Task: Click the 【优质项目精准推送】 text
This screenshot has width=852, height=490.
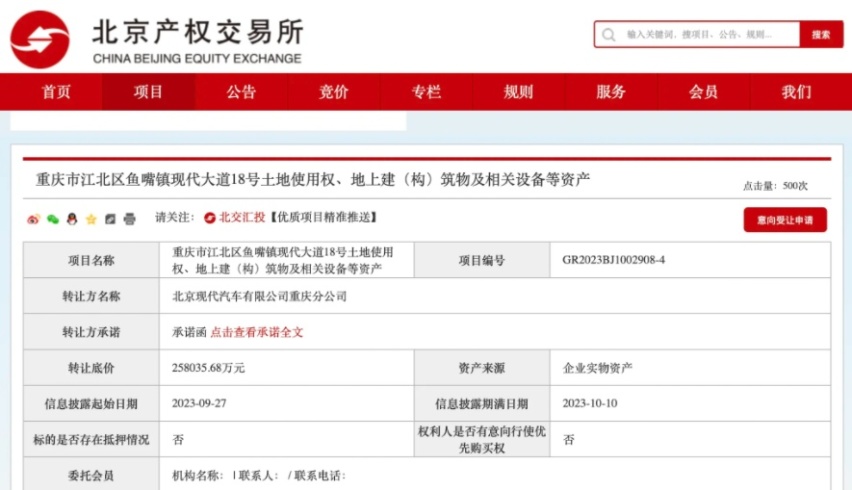Action: [324, 217]
